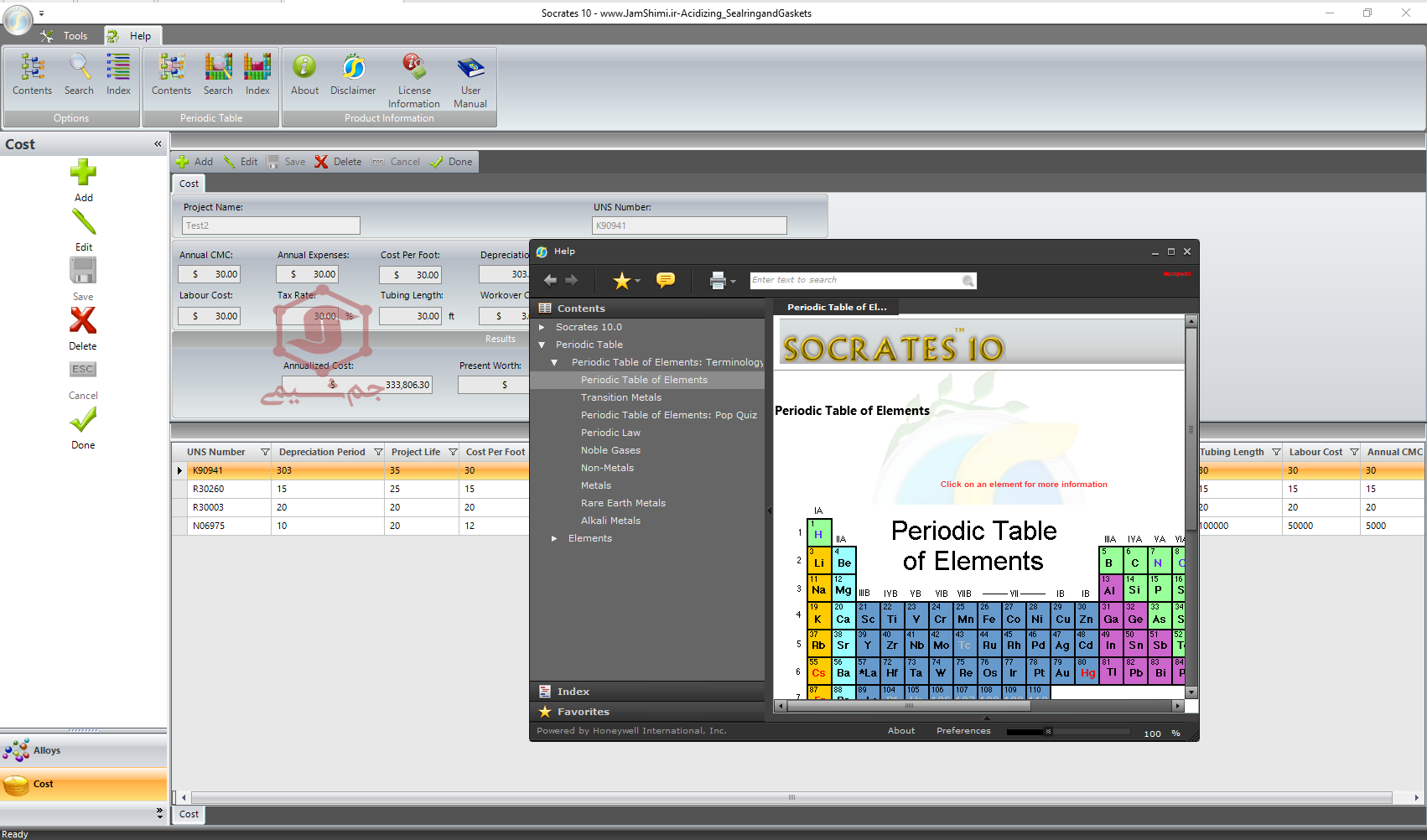Click the Project Name field
Viewport: 1427px width, 840px height.
tap(271, 226)
